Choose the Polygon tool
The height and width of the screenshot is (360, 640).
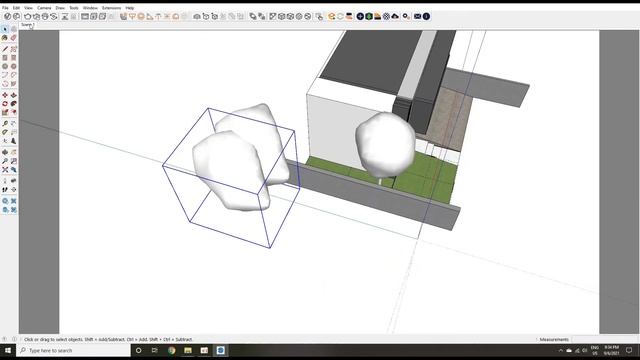[x=13, y=66]
